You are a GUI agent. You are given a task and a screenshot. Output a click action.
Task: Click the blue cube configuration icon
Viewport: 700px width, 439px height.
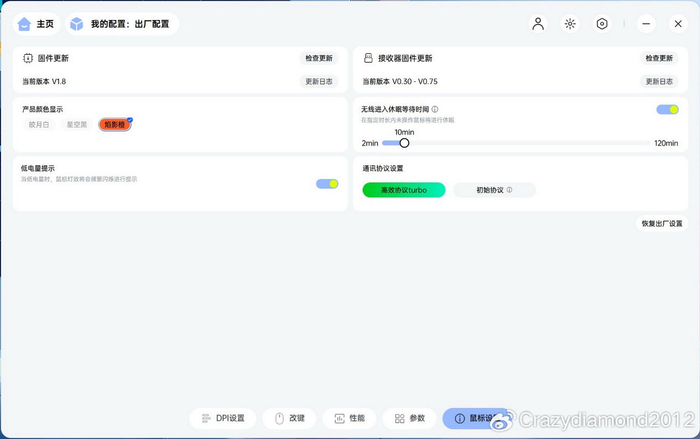[x=77, y=24]
